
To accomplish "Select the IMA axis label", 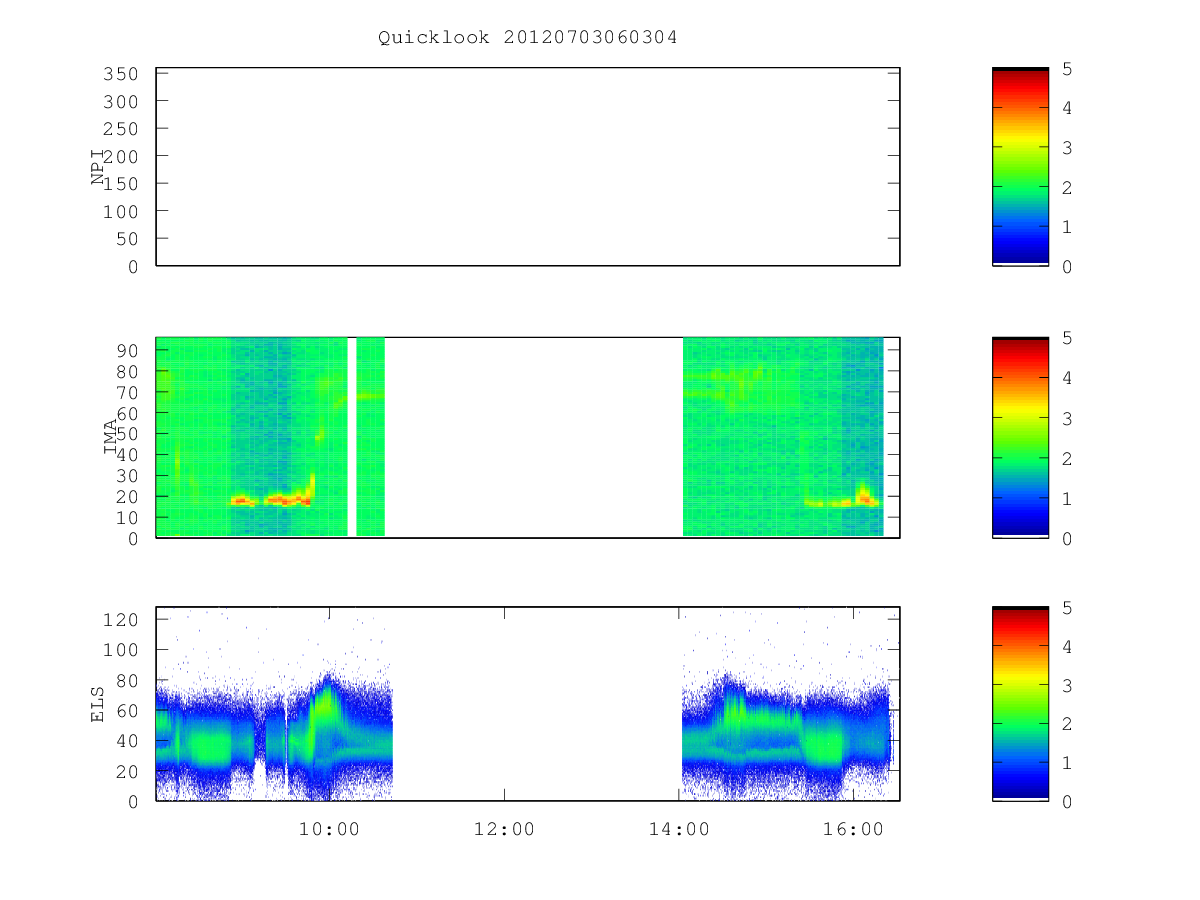I will click(110, 437).
